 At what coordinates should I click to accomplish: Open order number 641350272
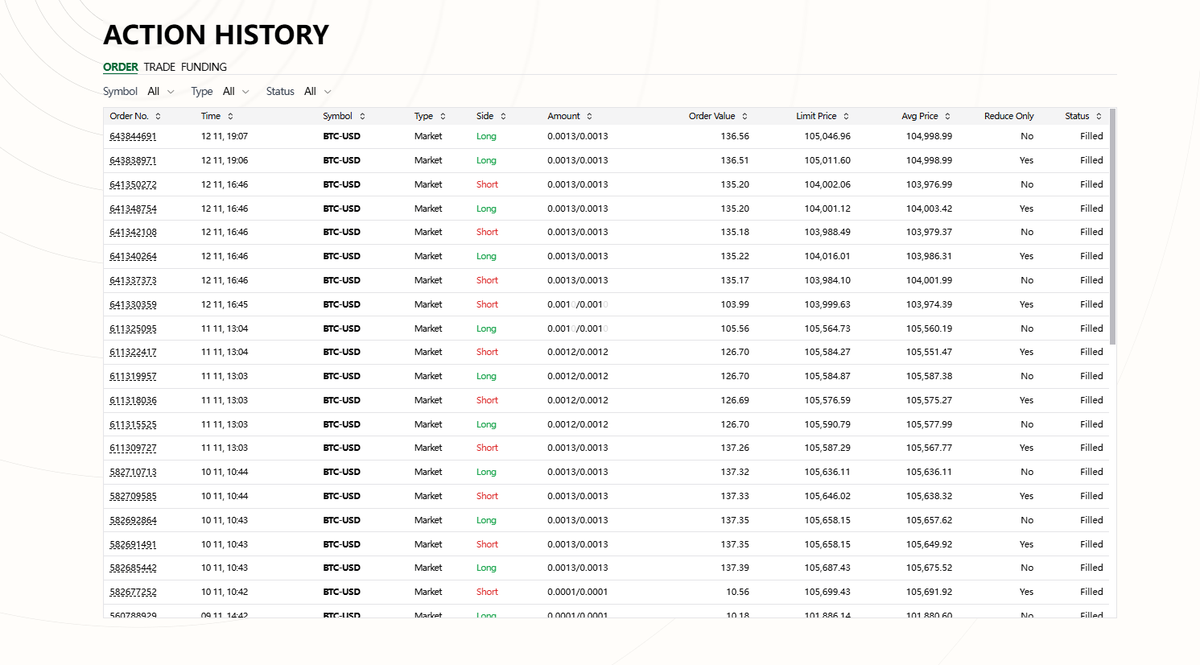click(133, 184)
